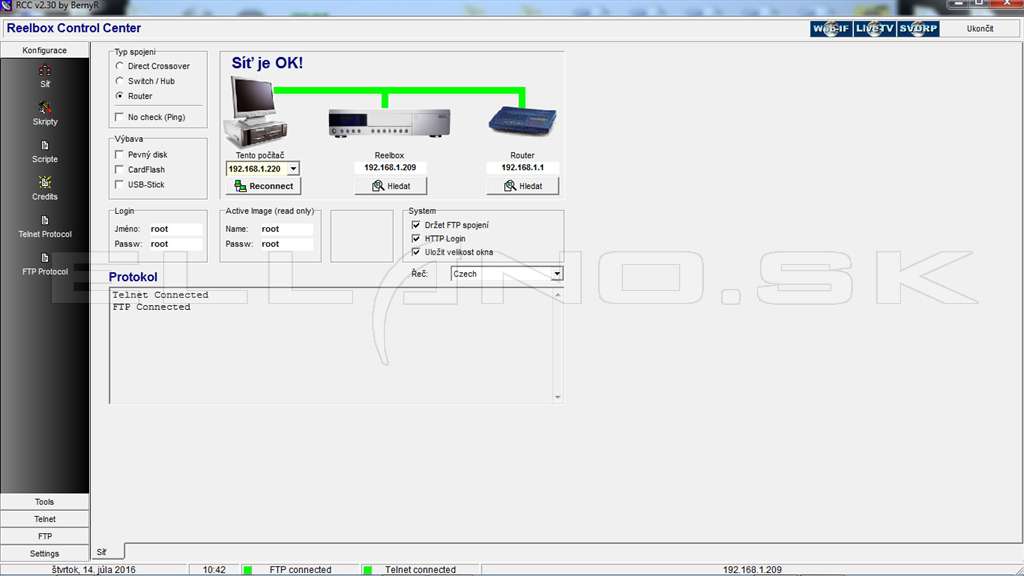Open the Settings sidebar section
The height and width of the screenshot is (576, 1024).
point(44,554)
